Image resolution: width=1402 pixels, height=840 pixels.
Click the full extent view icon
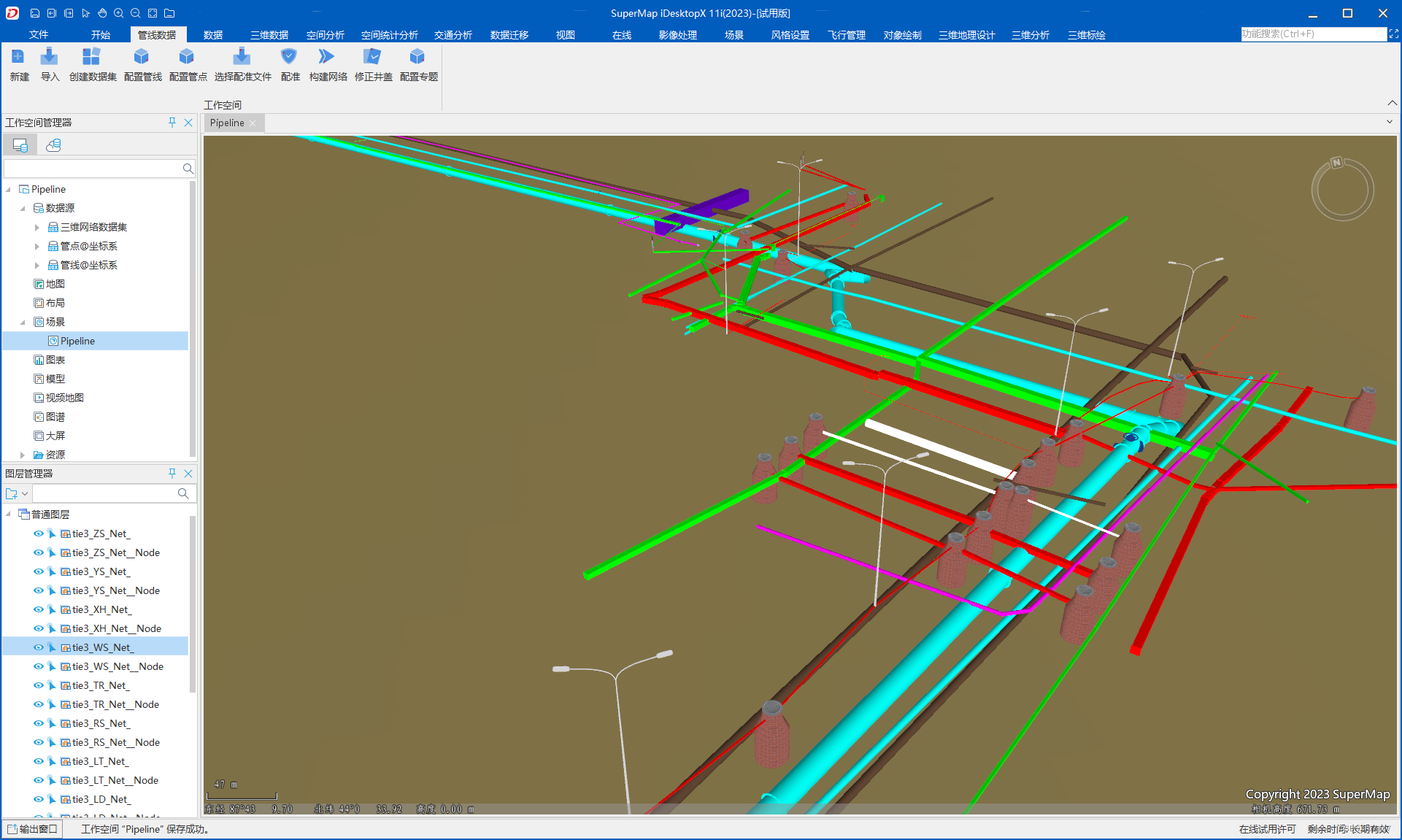tap(153, 13)
